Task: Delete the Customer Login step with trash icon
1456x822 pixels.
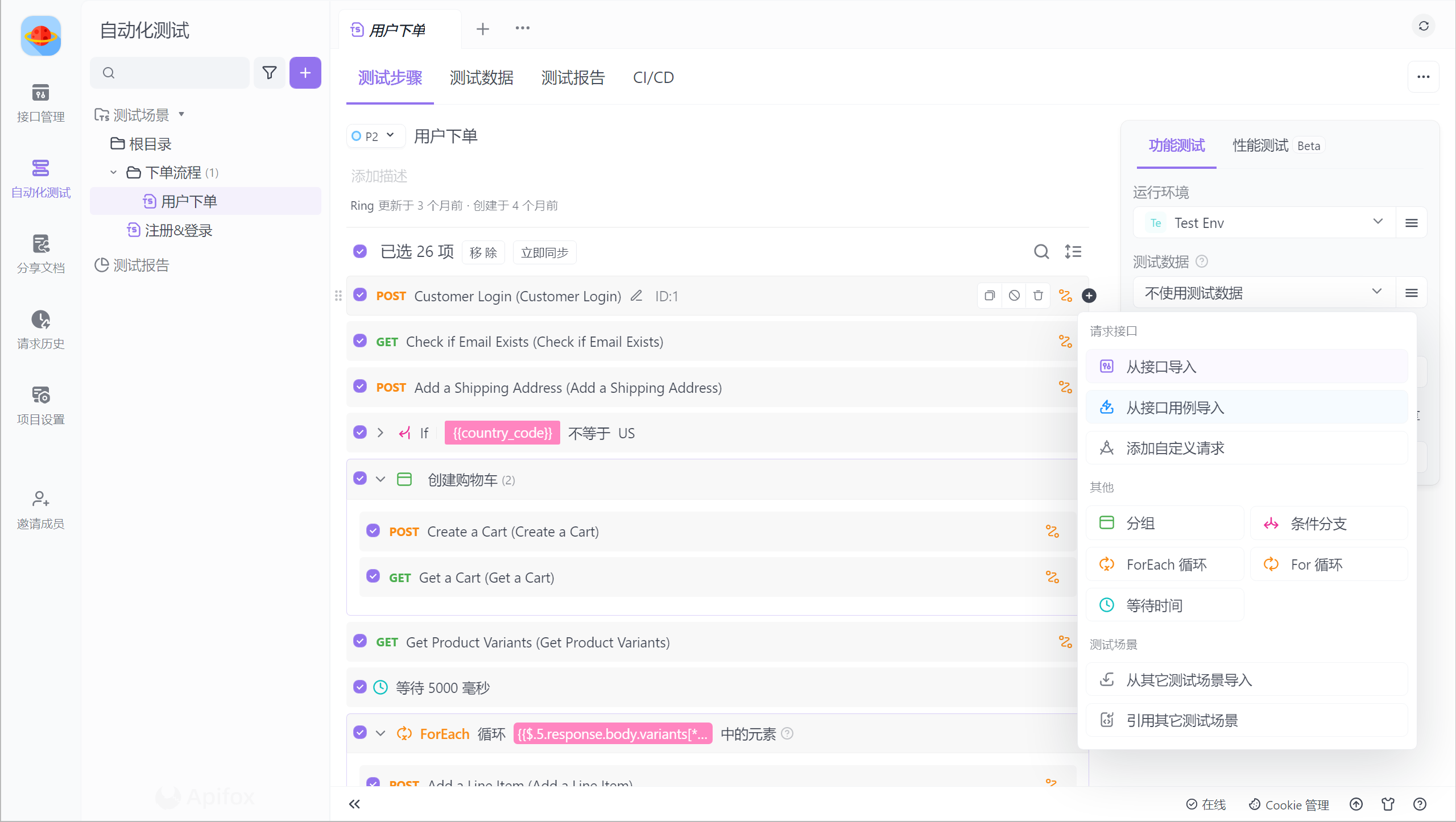Action: 1038,296
